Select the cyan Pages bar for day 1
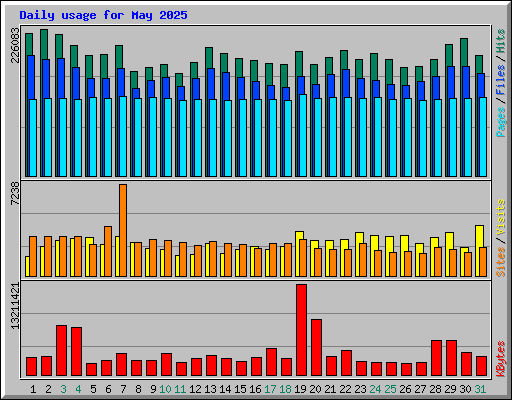Screen dimensions: 512x400 tap(33, 138)
